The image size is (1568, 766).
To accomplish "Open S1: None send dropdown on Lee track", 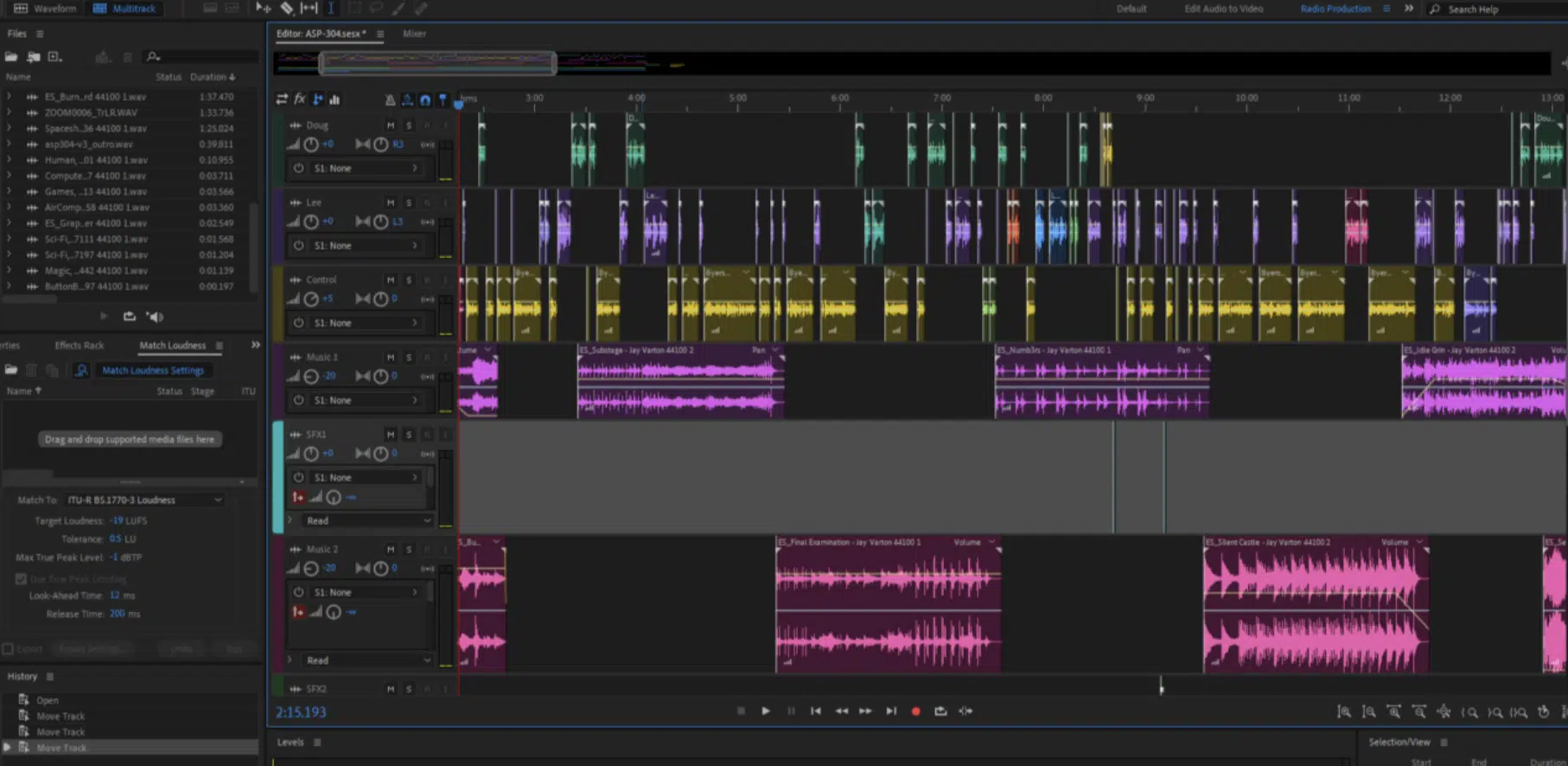I will pyautogui.click(x=367, y=246).
